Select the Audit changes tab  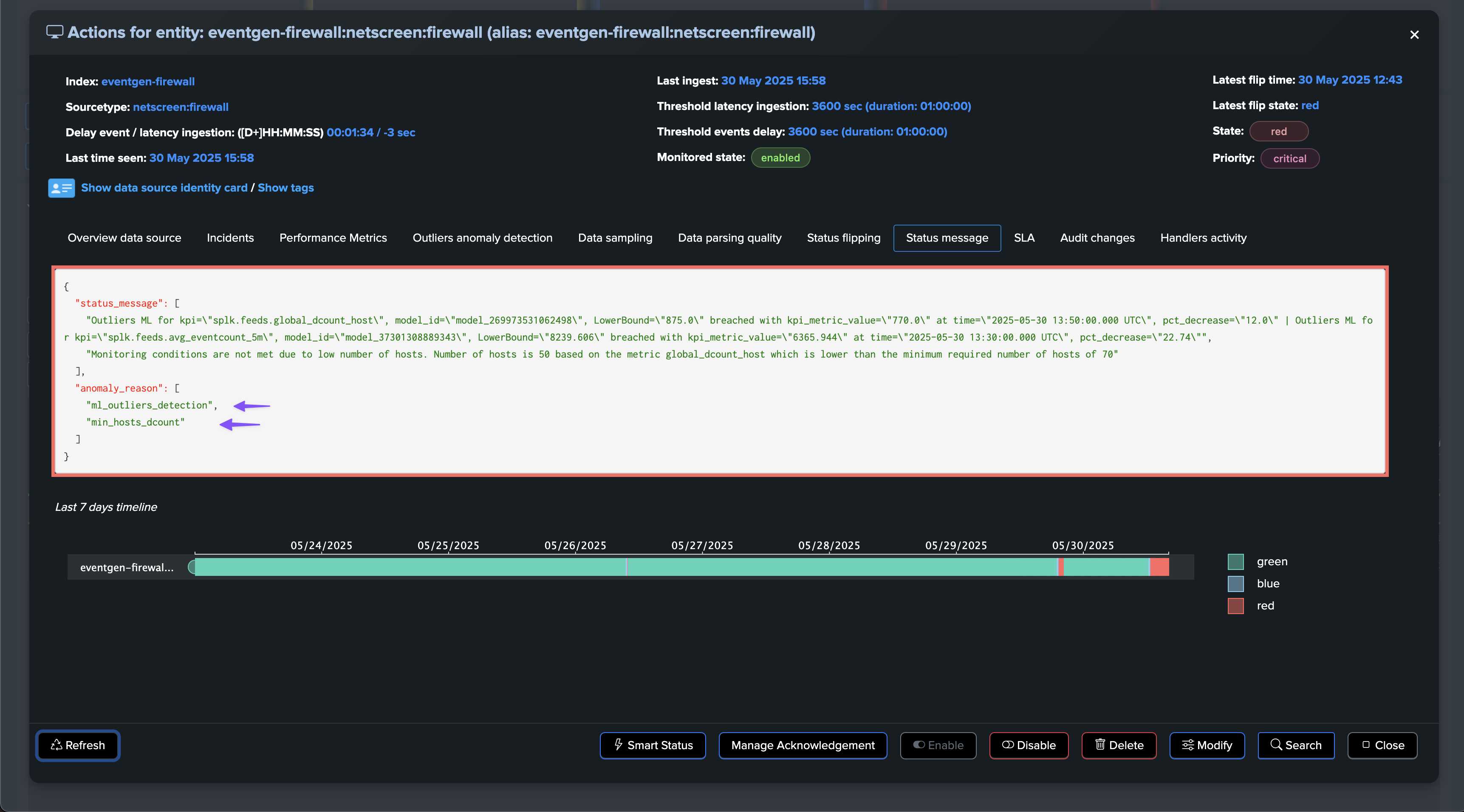pos(1097,238)
